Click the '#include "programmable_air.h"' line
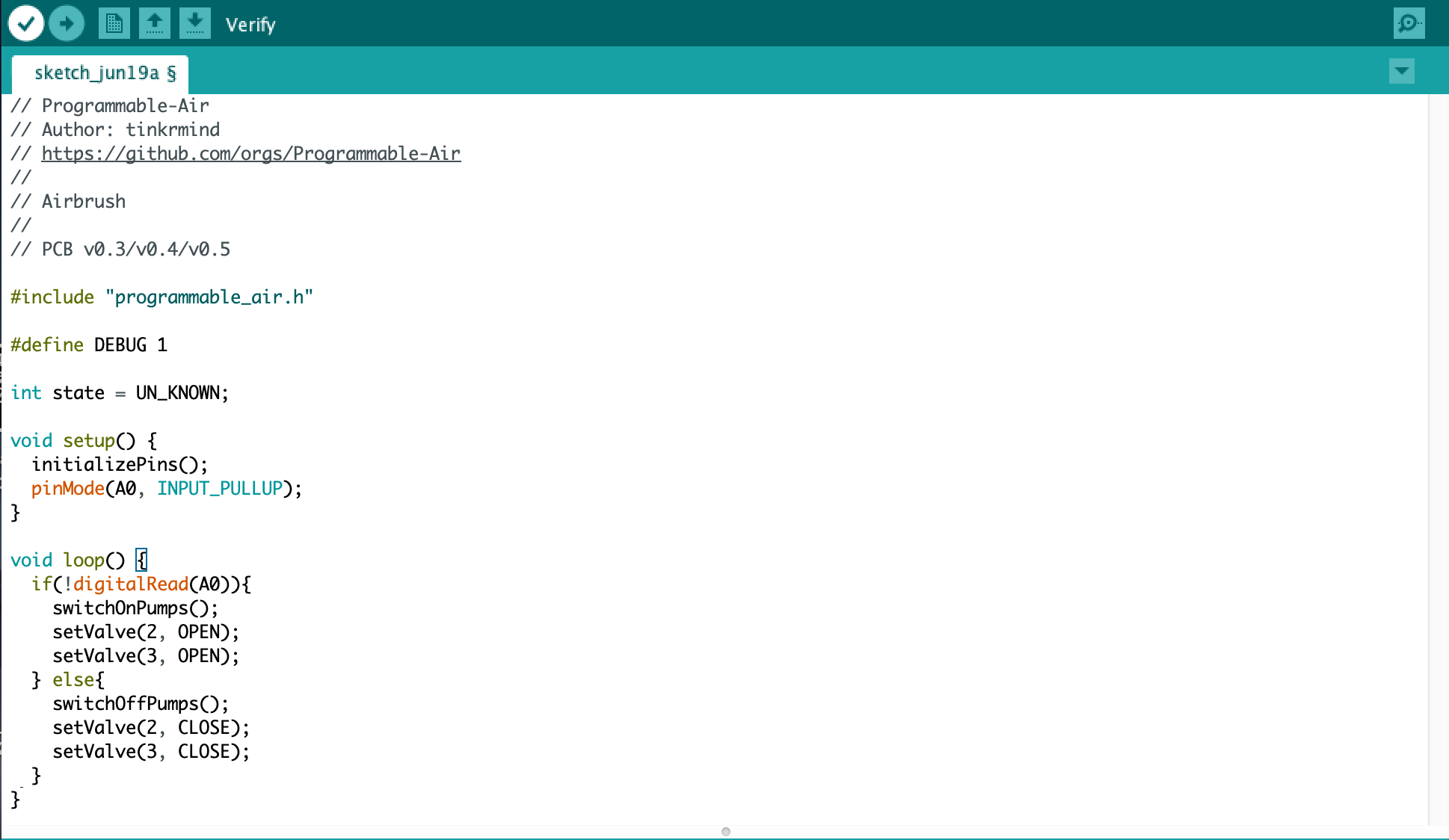The height and width of the screenshot is (840, 1449). [x=161, y=297]
